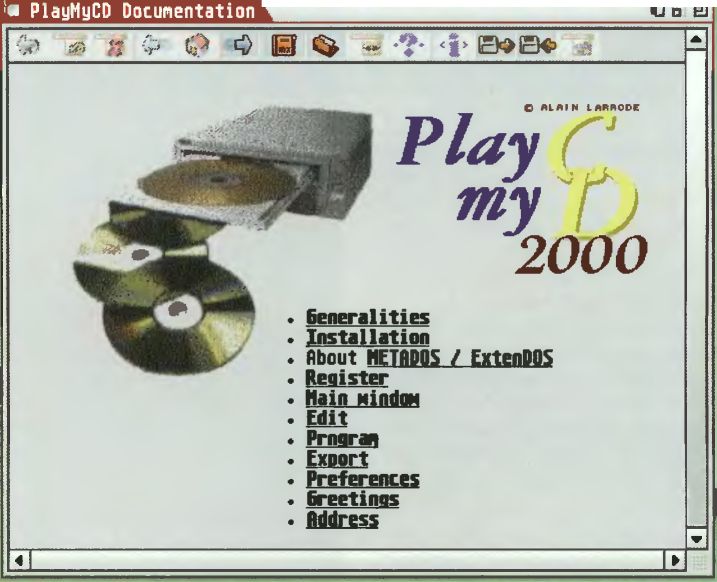Click the brown toolbox icon in toolbar
The width and height of the screenshot is (717, 582).
tap(320, 45)
